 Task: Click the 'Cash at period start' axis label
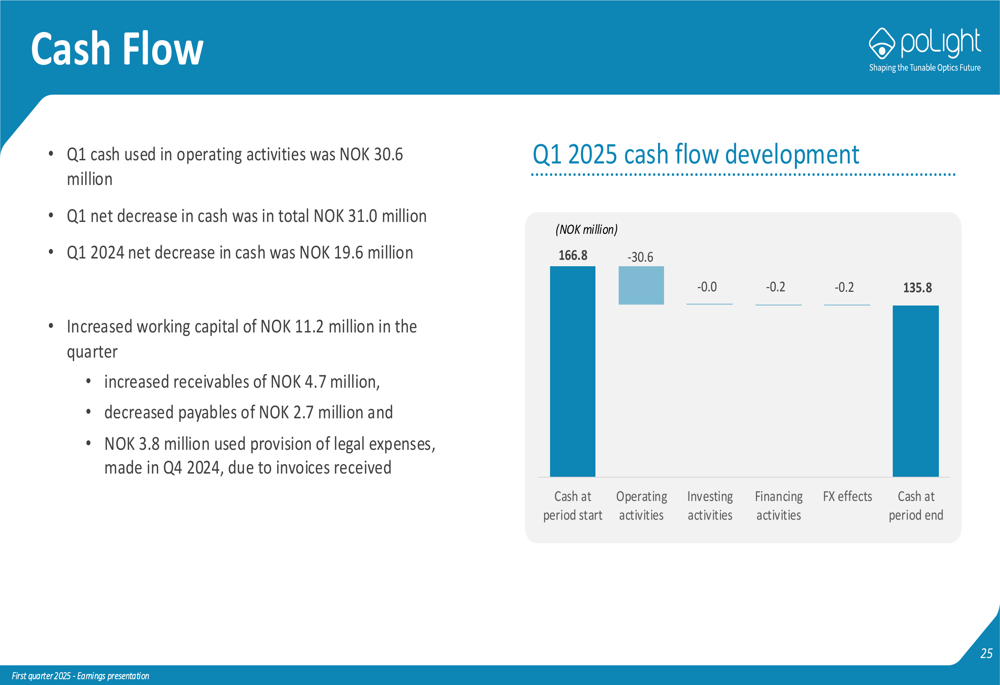[x=573, y=505]
